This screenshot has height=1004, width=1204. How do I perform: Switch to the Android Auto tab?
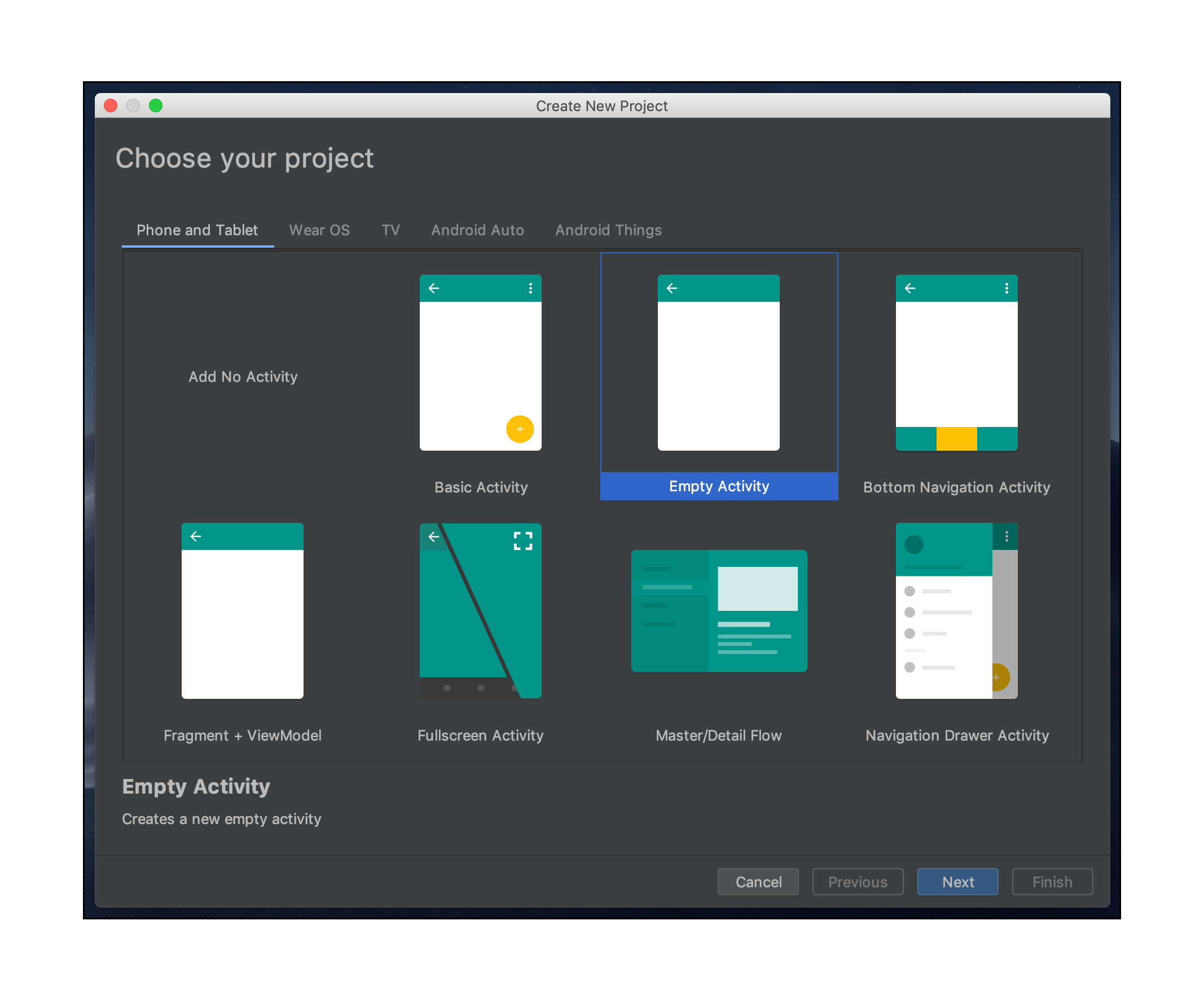coord(477,230)
